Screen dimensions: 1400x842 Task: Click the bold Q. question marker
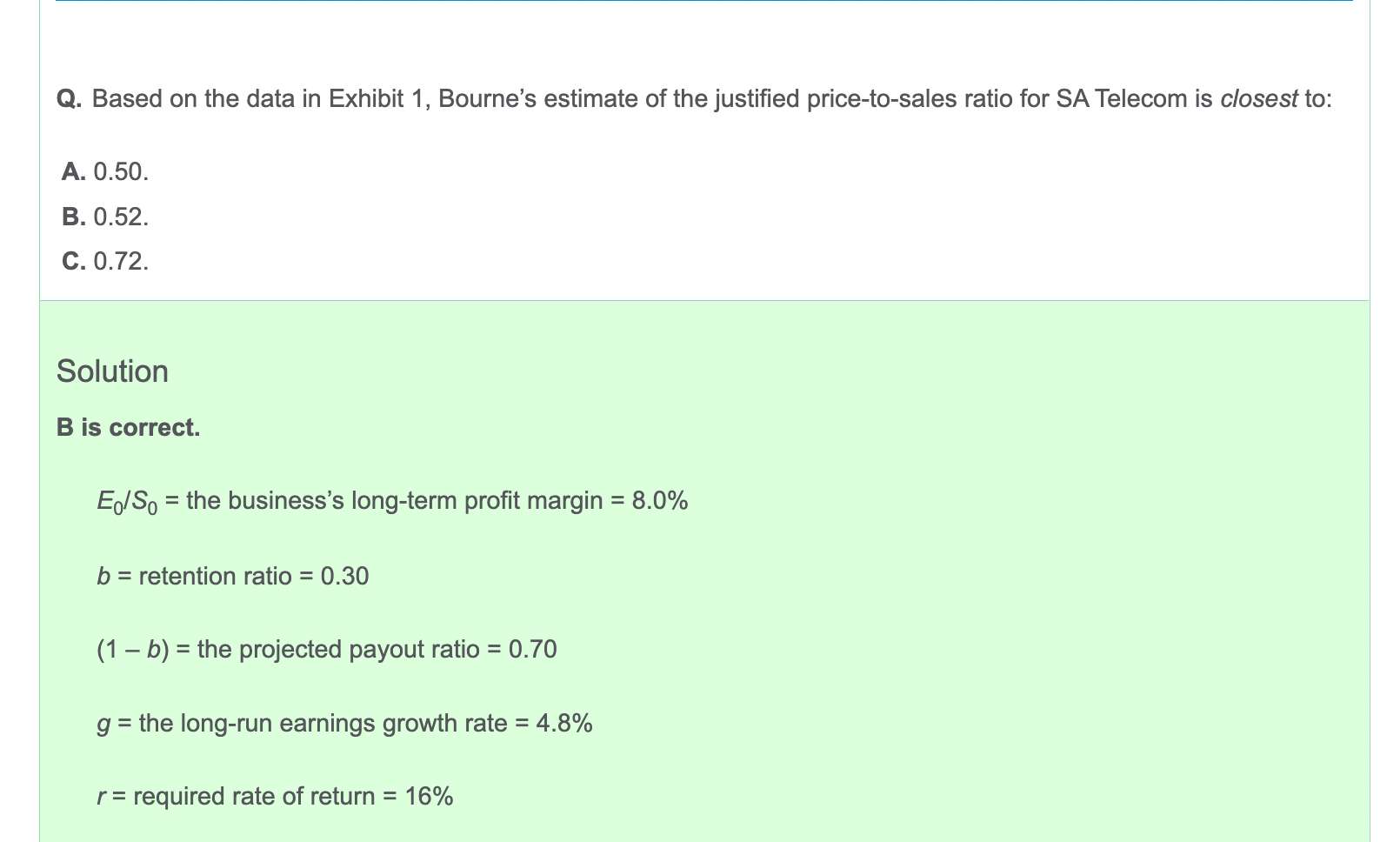70,99
